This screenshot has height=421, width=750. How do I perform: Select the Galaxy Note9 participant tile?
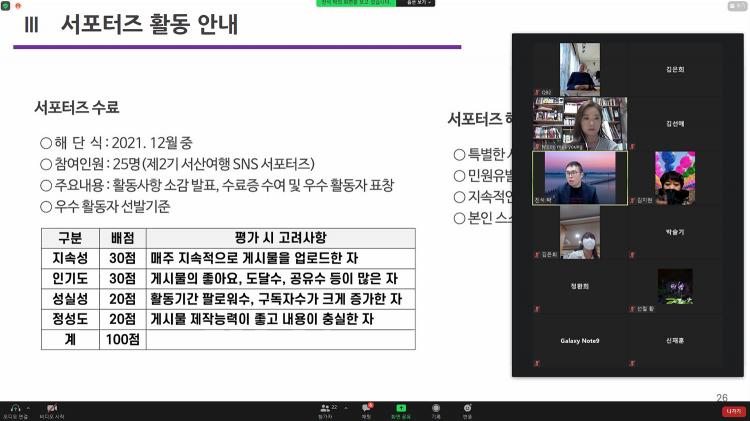(579, 341)
